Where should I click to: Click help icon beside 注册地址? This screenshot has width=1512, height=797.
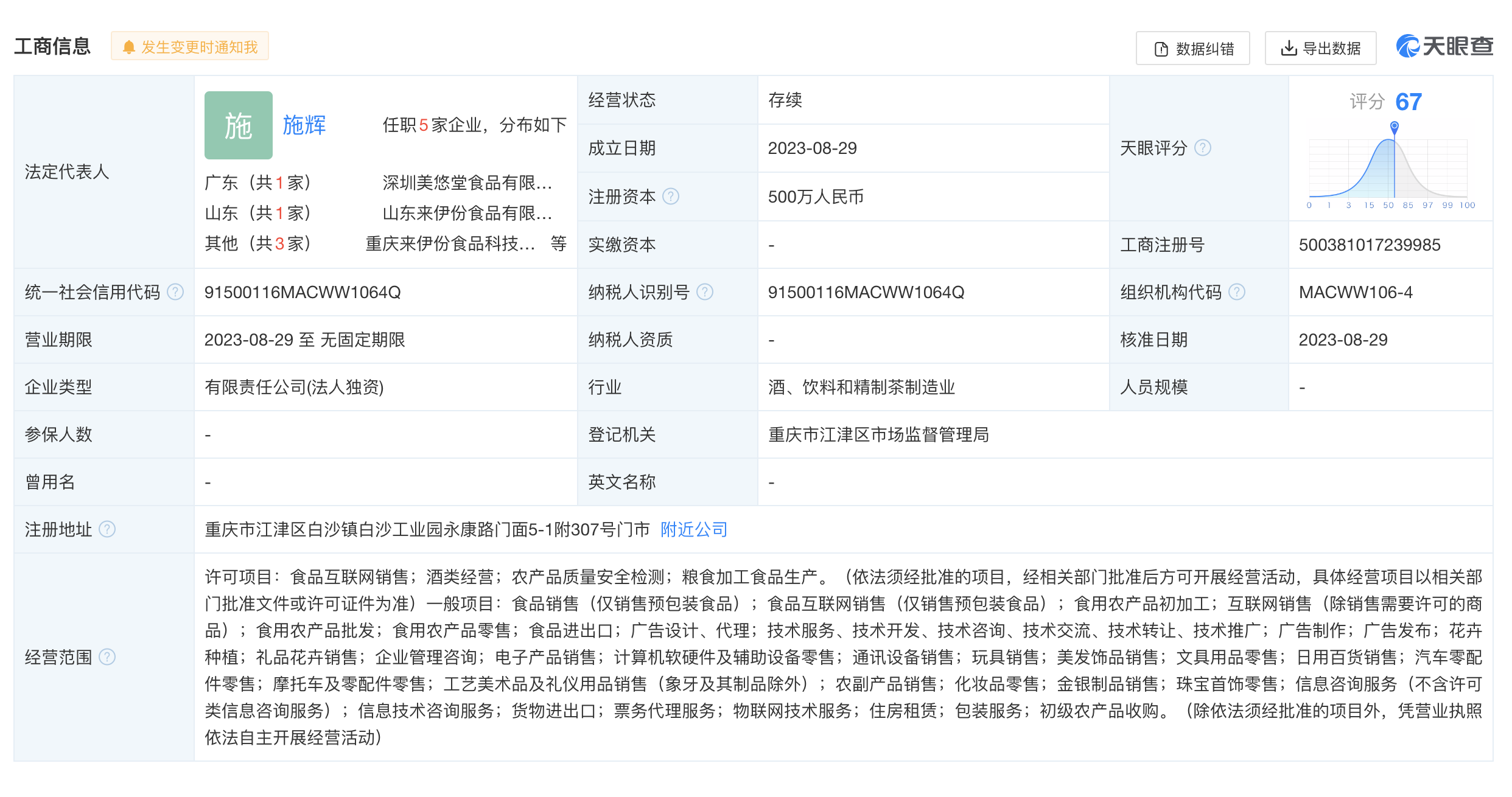[107, 529]
